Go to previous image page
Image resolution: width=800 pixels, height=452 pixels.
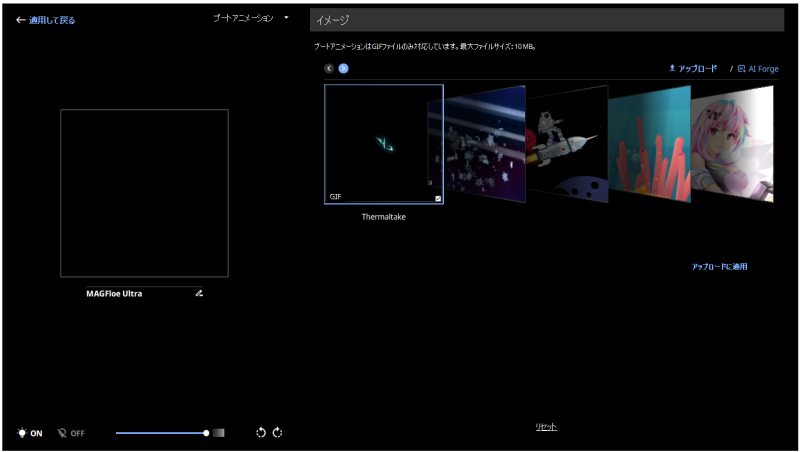[x=329, y=68]
